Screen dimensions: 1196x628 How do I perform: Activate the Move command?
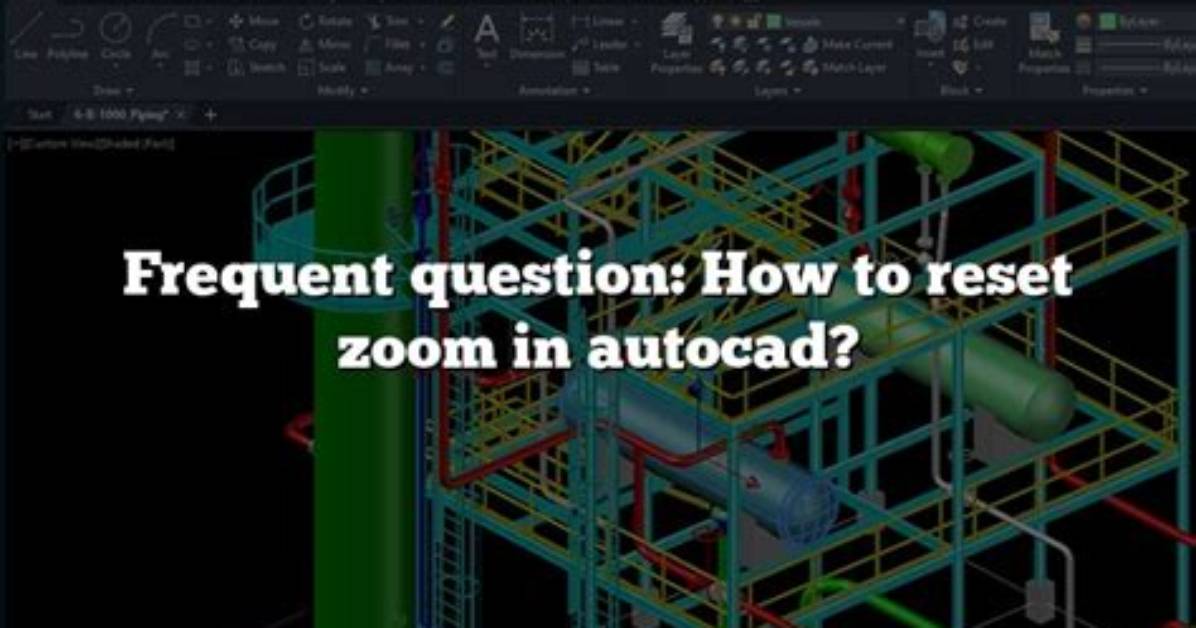[x=256, y=22]
